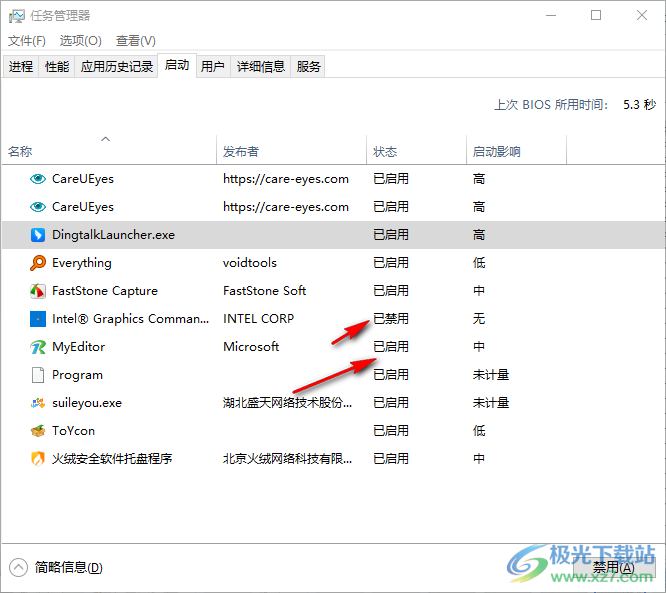Switch to the 详细信息 tab
Viewport: 666px width, 593px height.
[x=261, y=66]
